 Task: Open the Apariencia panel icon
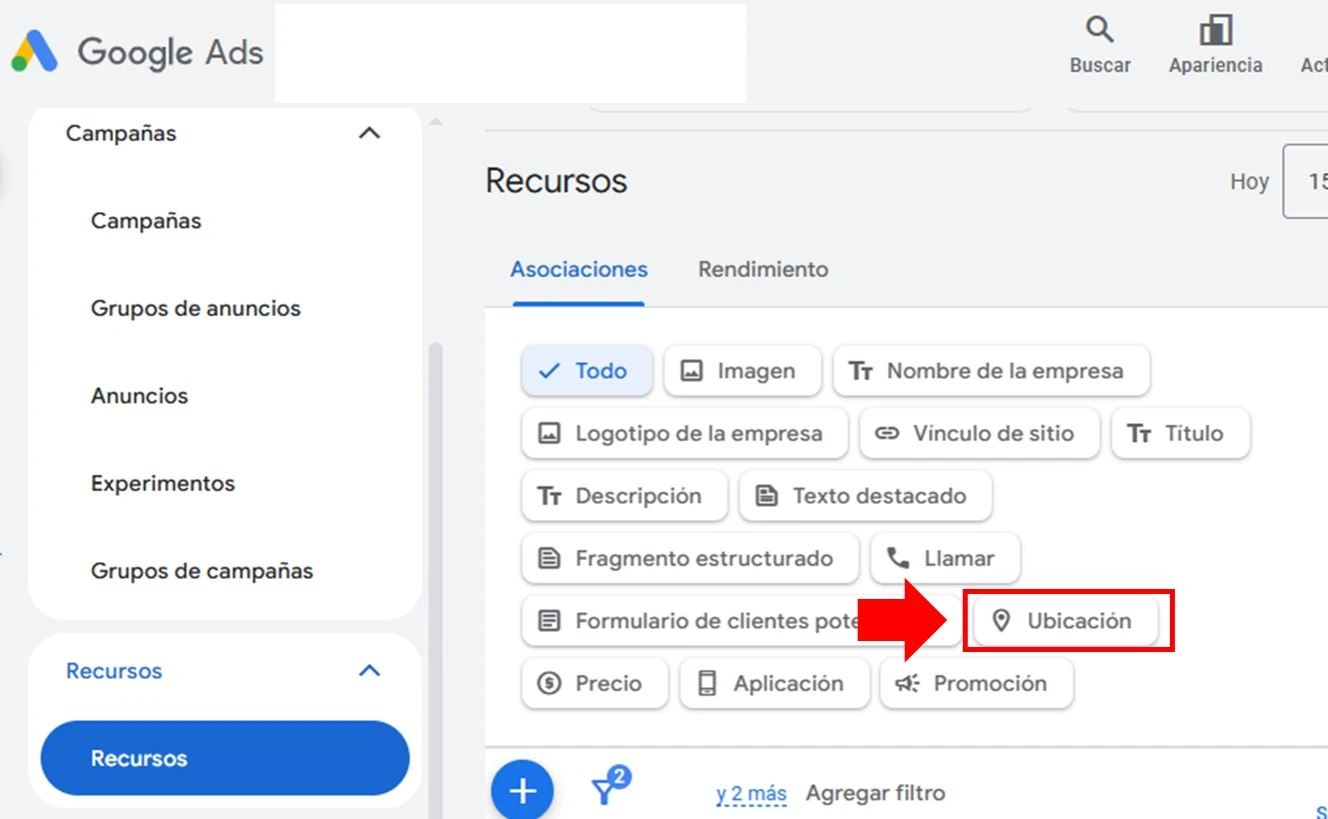(x=1215, y=31)
